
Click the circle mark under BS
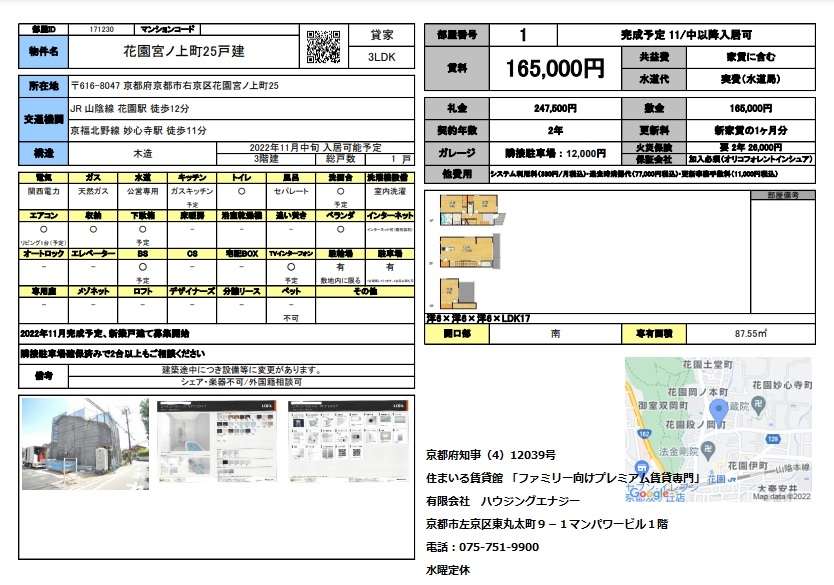tap(143, 268)
